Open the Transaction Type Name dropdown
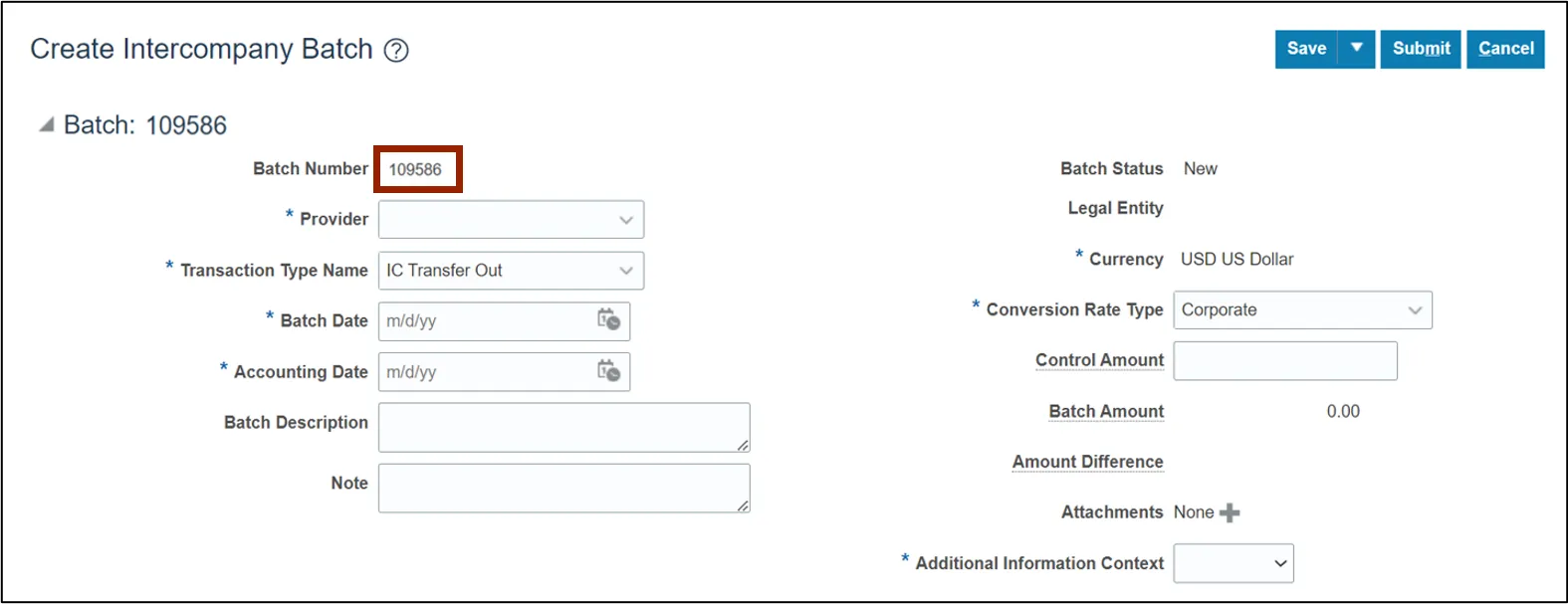Viewport: 1568px width, 604px height. coord(625,271)
